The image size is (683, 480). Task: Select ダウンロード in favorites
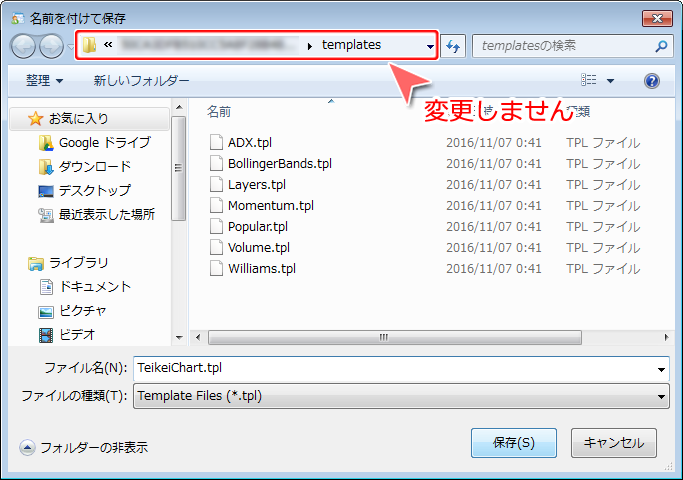click(x=95, y=166)
